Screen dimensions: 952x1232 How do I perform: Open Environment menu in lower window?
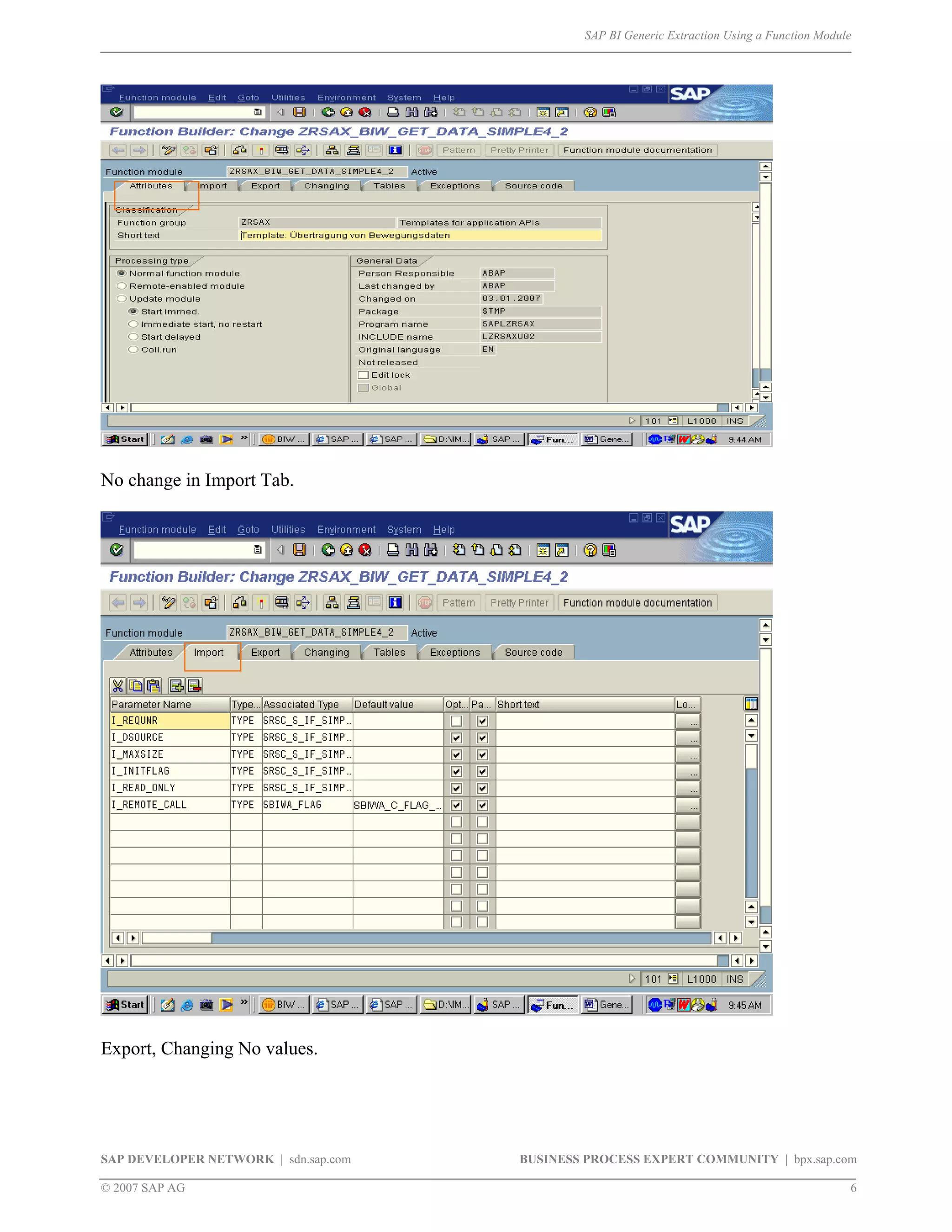coord(346,530)
